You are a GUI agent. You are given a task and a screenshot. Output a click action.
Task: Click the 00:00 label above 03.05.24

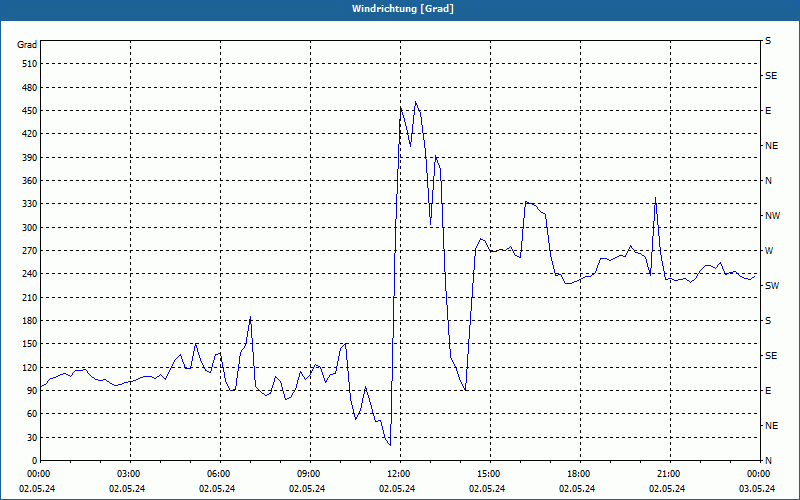tap(759, 474)
